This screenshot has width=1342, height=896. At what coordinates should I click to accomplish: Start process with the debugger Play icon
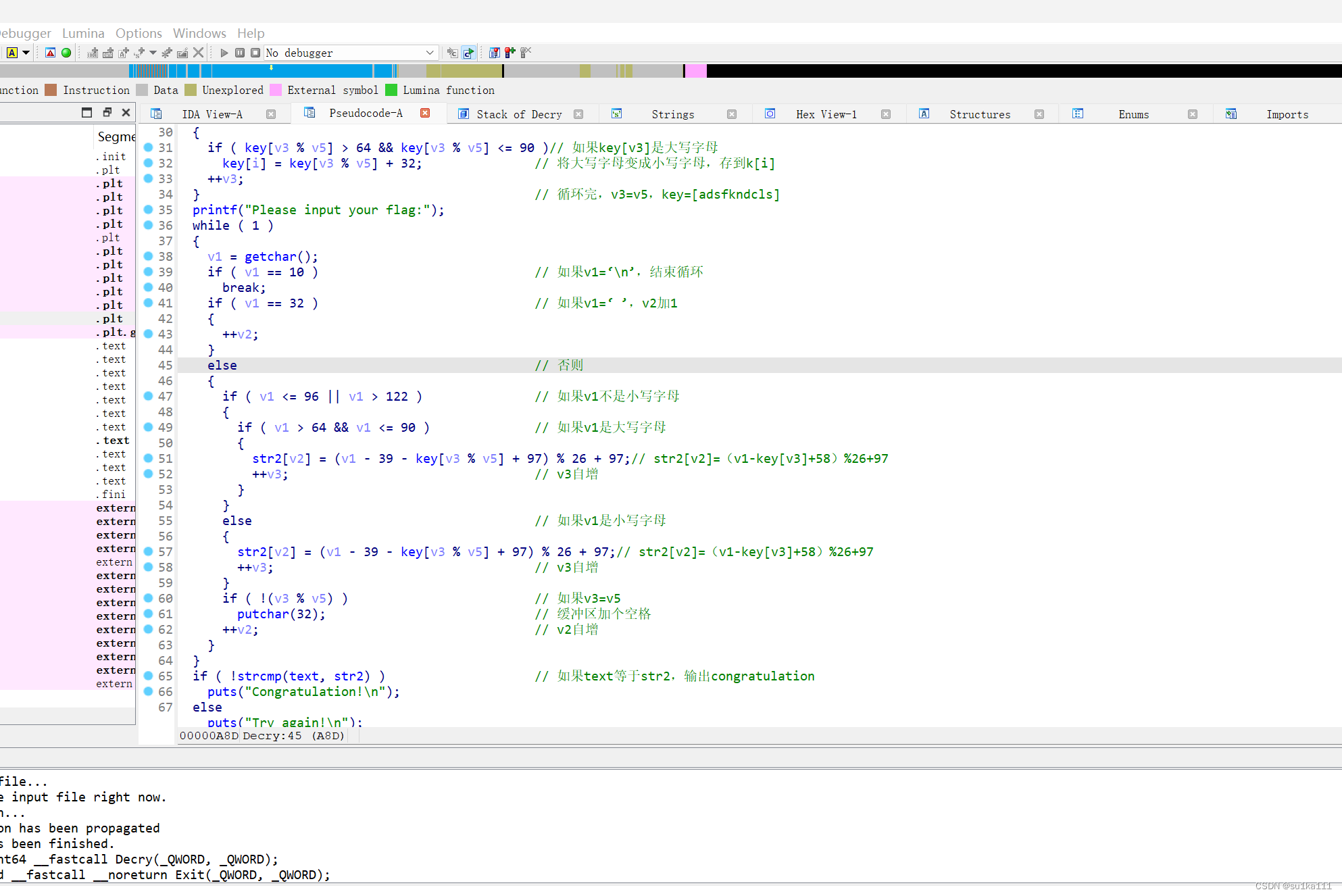pyautogui.click(x=224, y=53)
